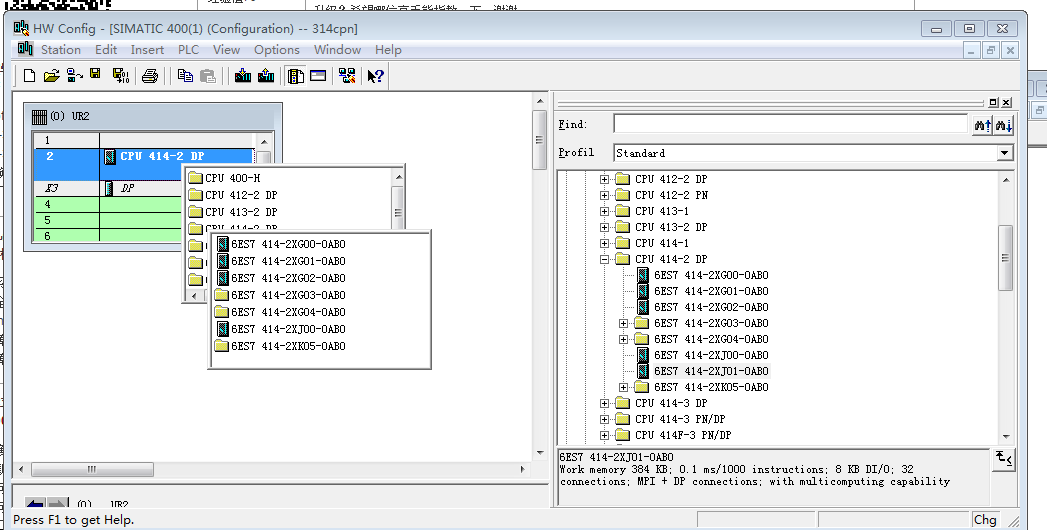
Task: Click the context Help arrow icon
Action: click(x=376, y=75)
